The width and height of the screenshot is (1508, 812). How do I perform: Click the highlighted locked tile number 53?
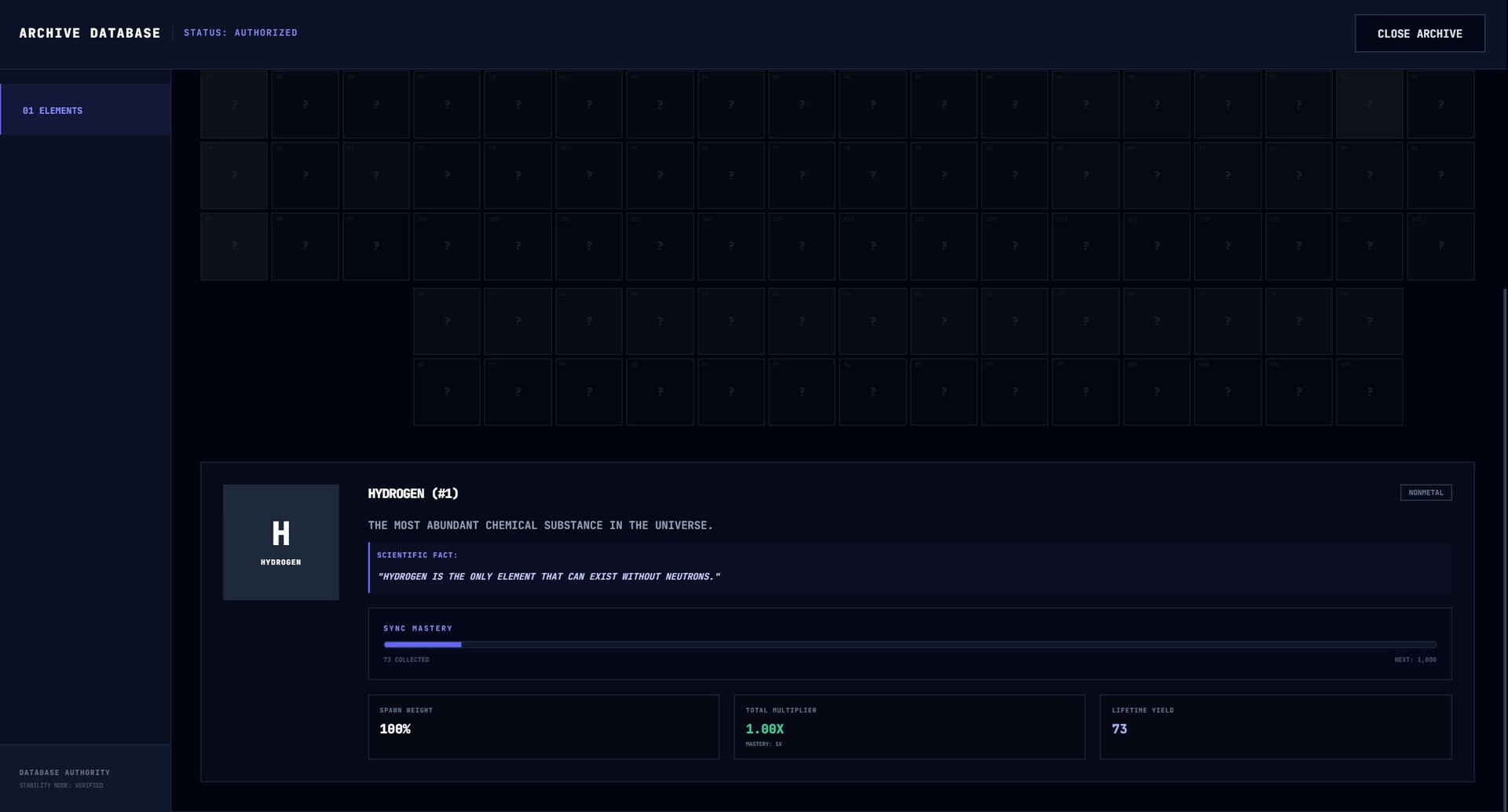coord(1369,104)
